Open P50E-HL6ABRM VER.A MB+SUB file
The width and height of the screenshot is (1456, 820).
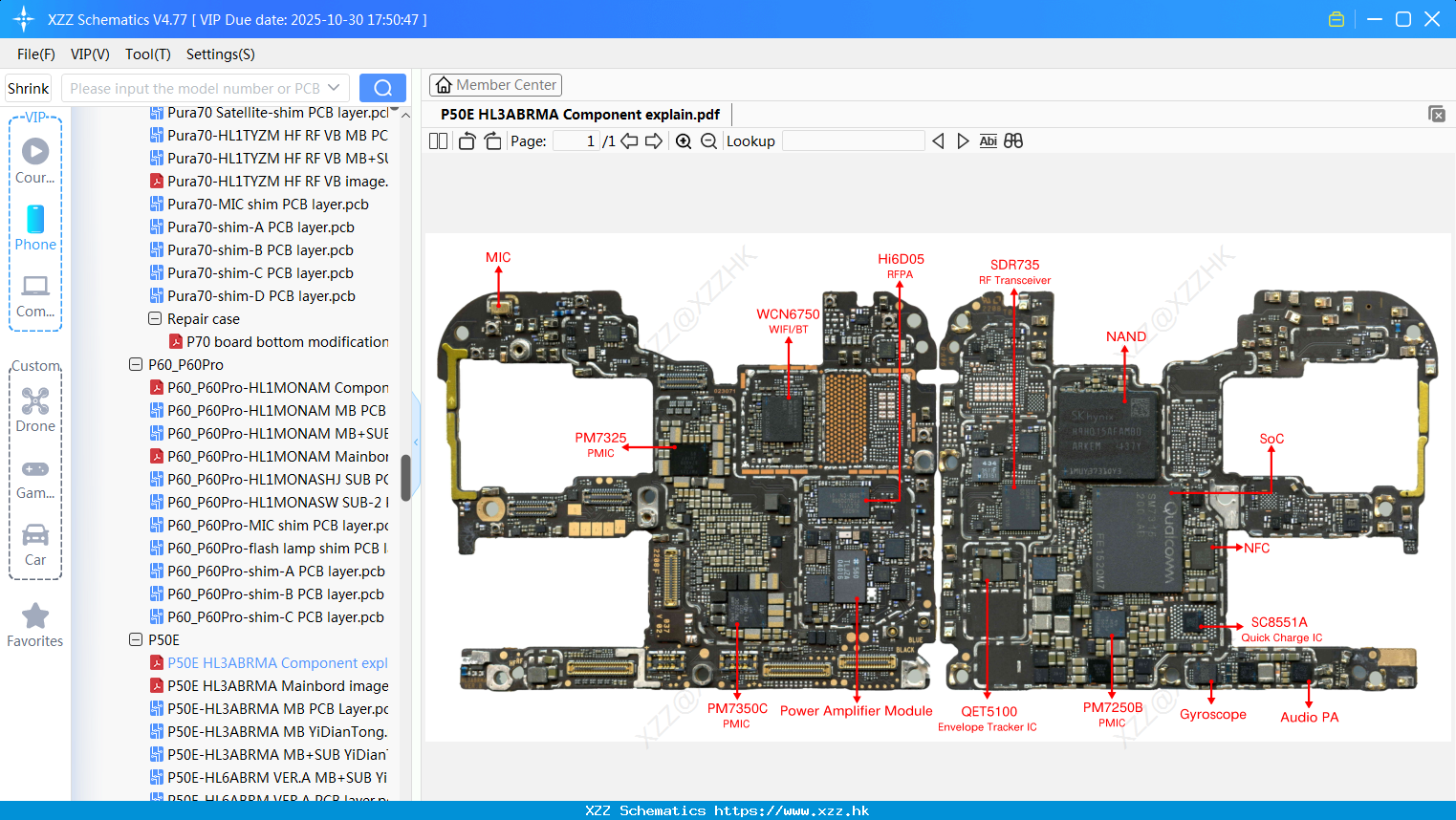point(269,777)
